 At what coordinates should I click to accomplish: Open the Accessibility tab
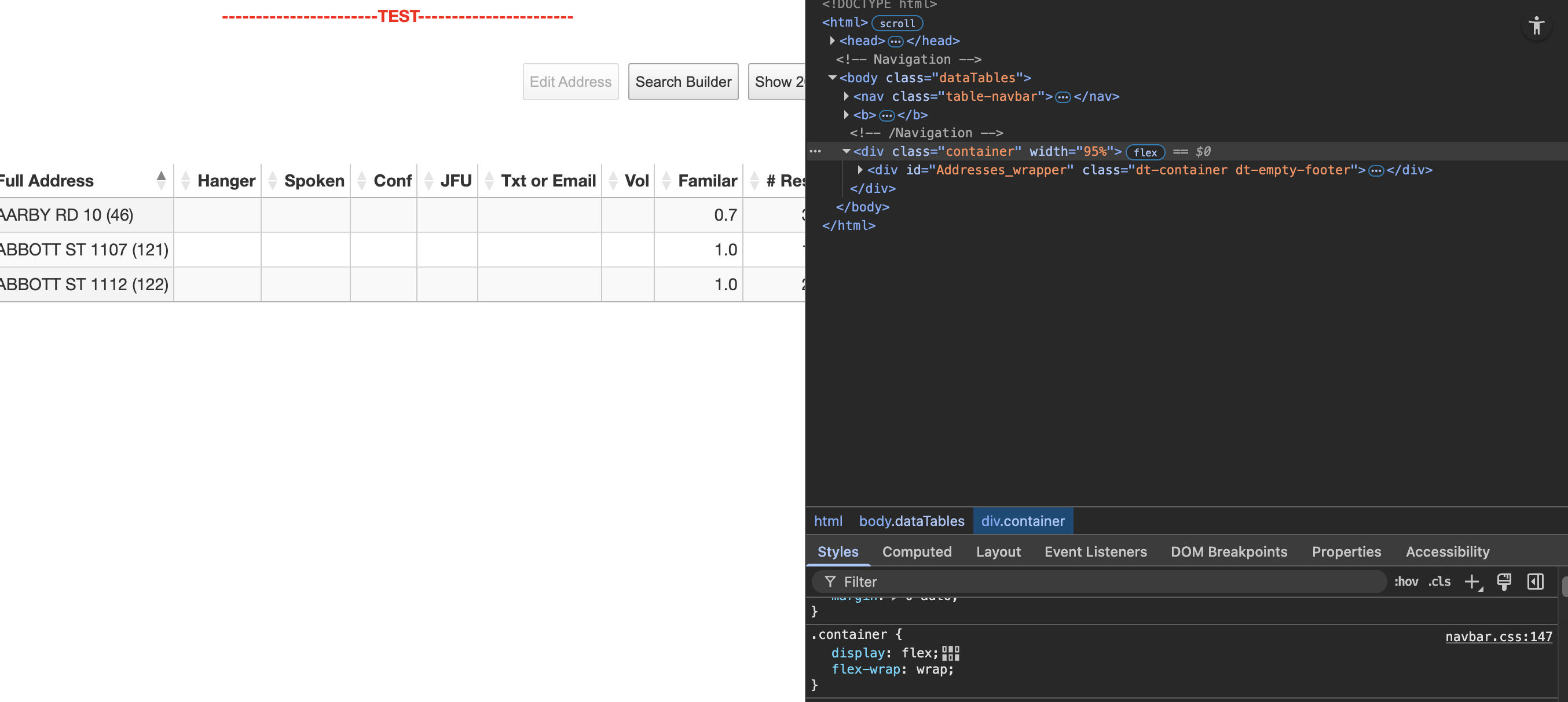pos(1448,551)
